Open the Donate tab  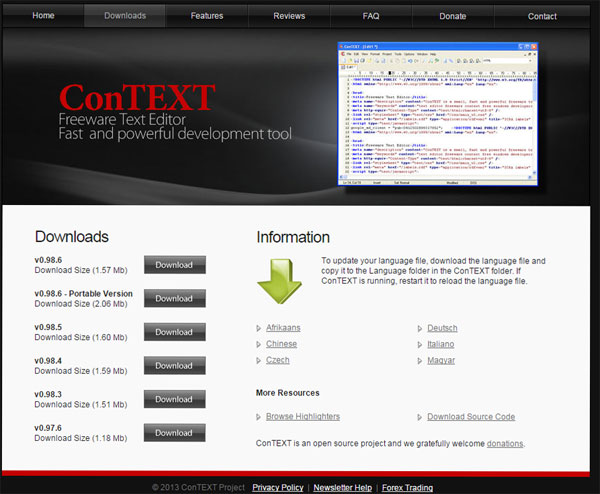453,16
